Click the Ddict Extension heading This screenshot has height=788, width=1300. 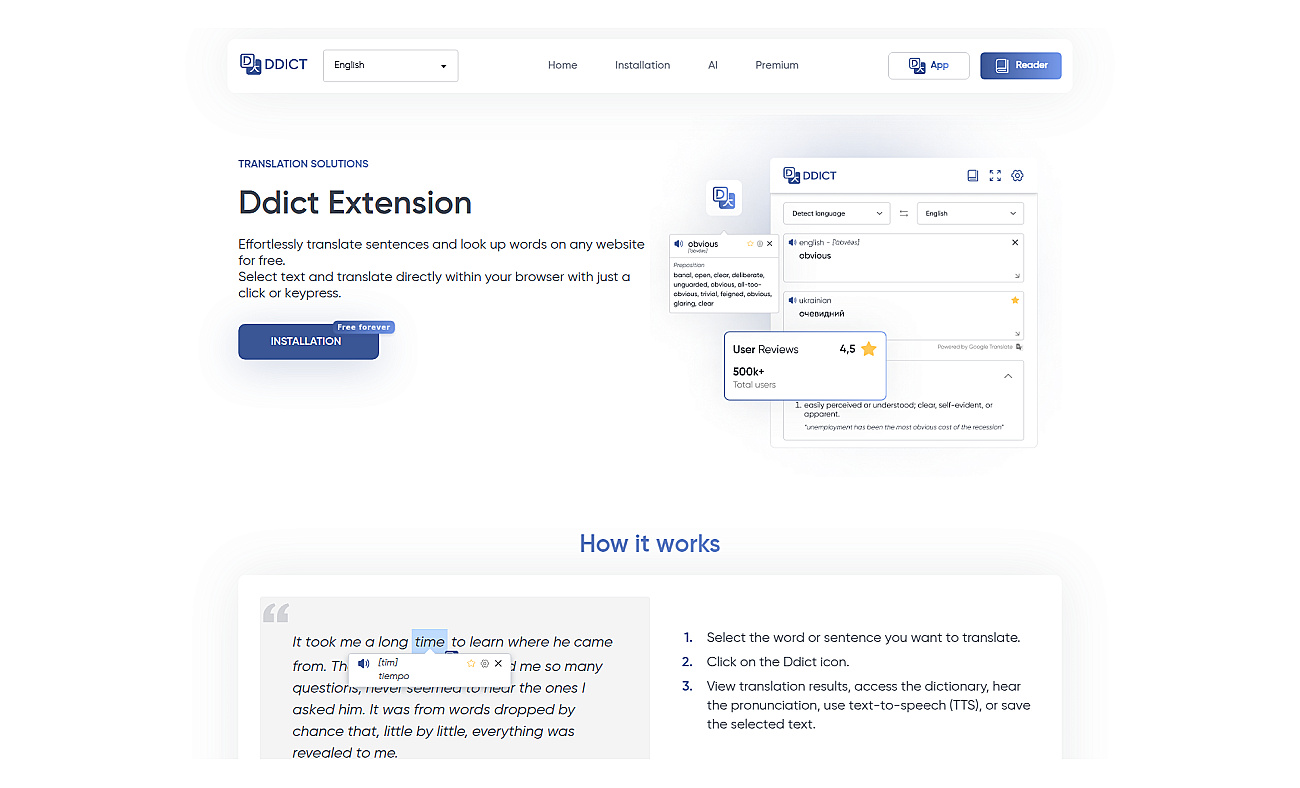coord(355,203)
